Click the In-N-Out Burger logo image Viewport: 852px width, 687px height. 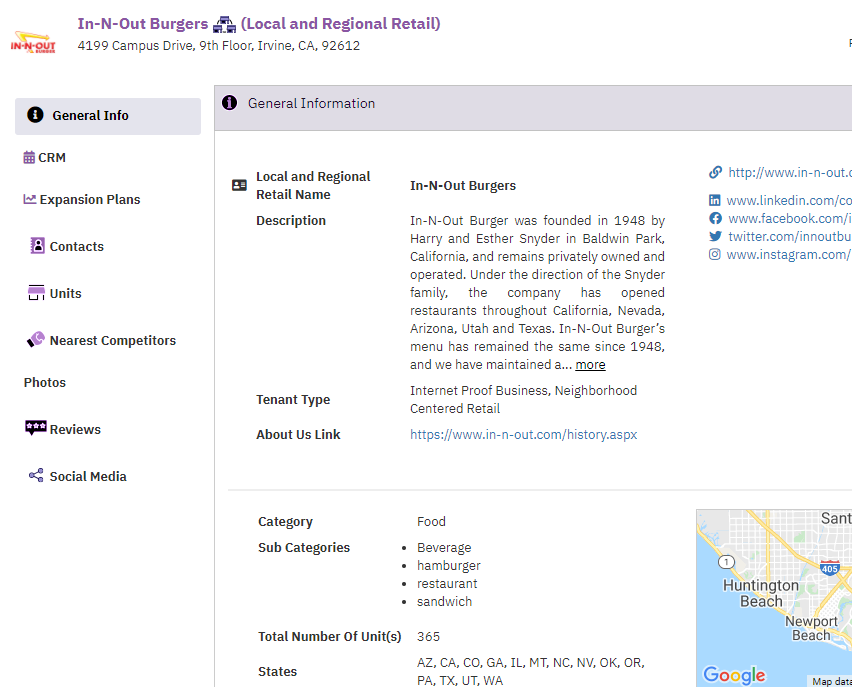pos(33,42)
